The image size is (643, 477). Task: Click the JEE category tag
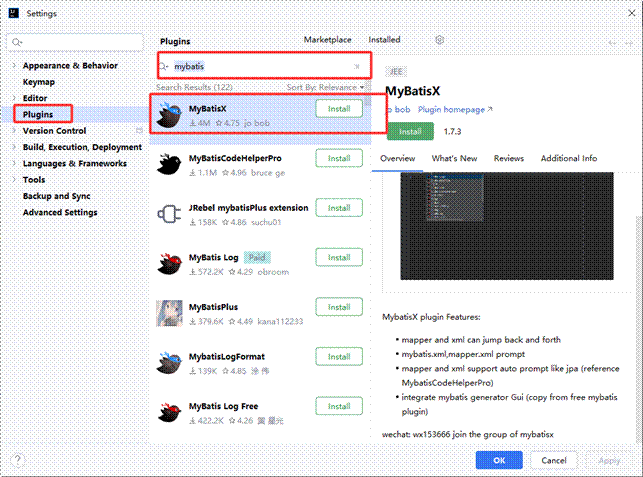click(396, 72)
